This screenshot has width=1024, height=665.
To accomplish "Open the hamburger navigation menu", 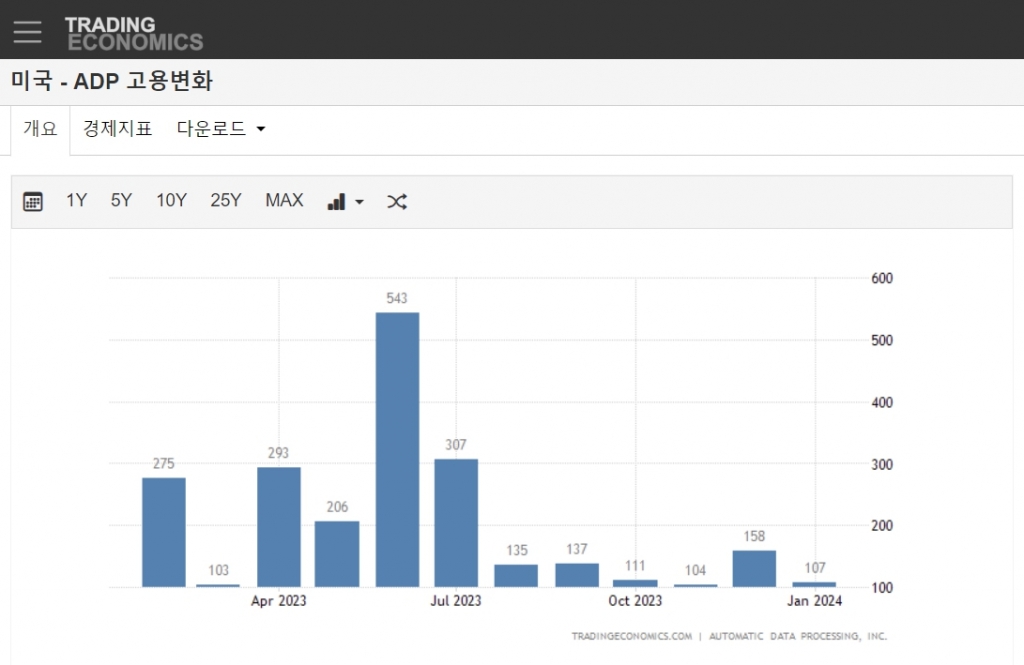I will (28, 31).
